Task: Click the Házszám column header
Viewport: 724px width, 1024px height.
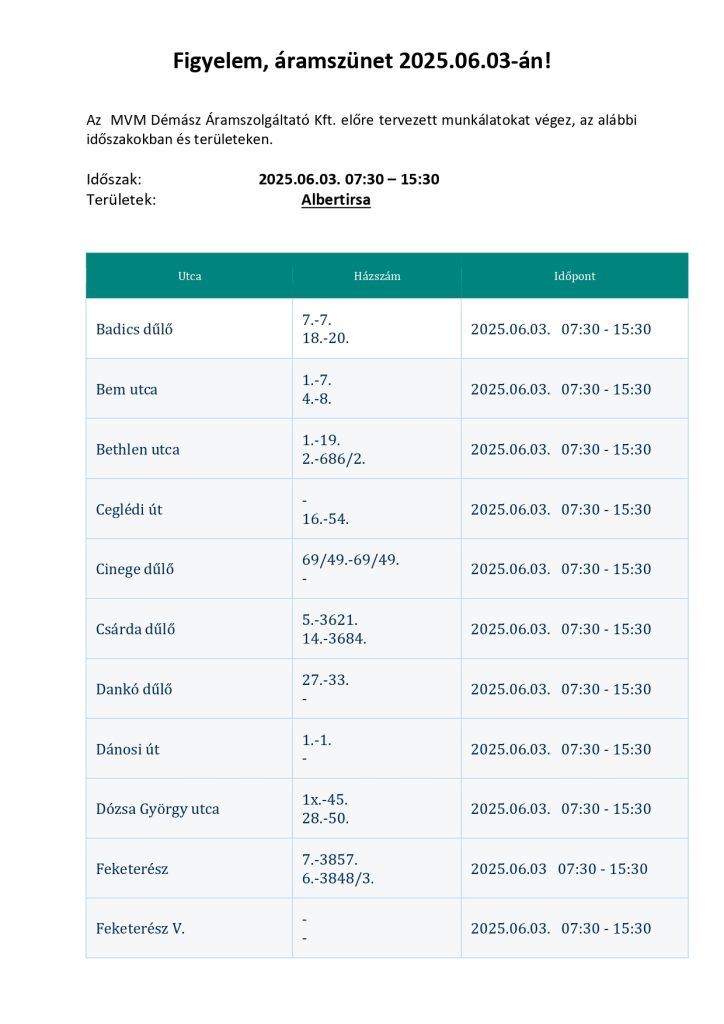Action: click(x=376, y=276)
